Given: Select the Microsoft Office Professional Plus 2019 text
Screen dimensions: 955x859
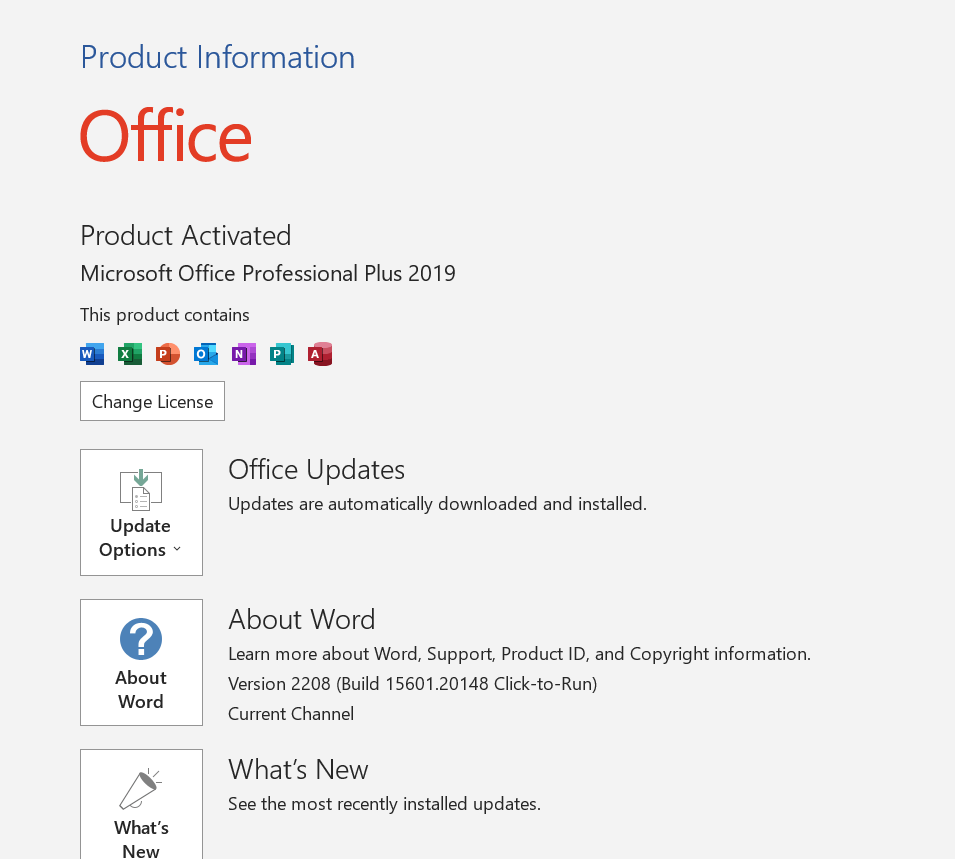Looking at the screenshot, I should coord(267,273).
